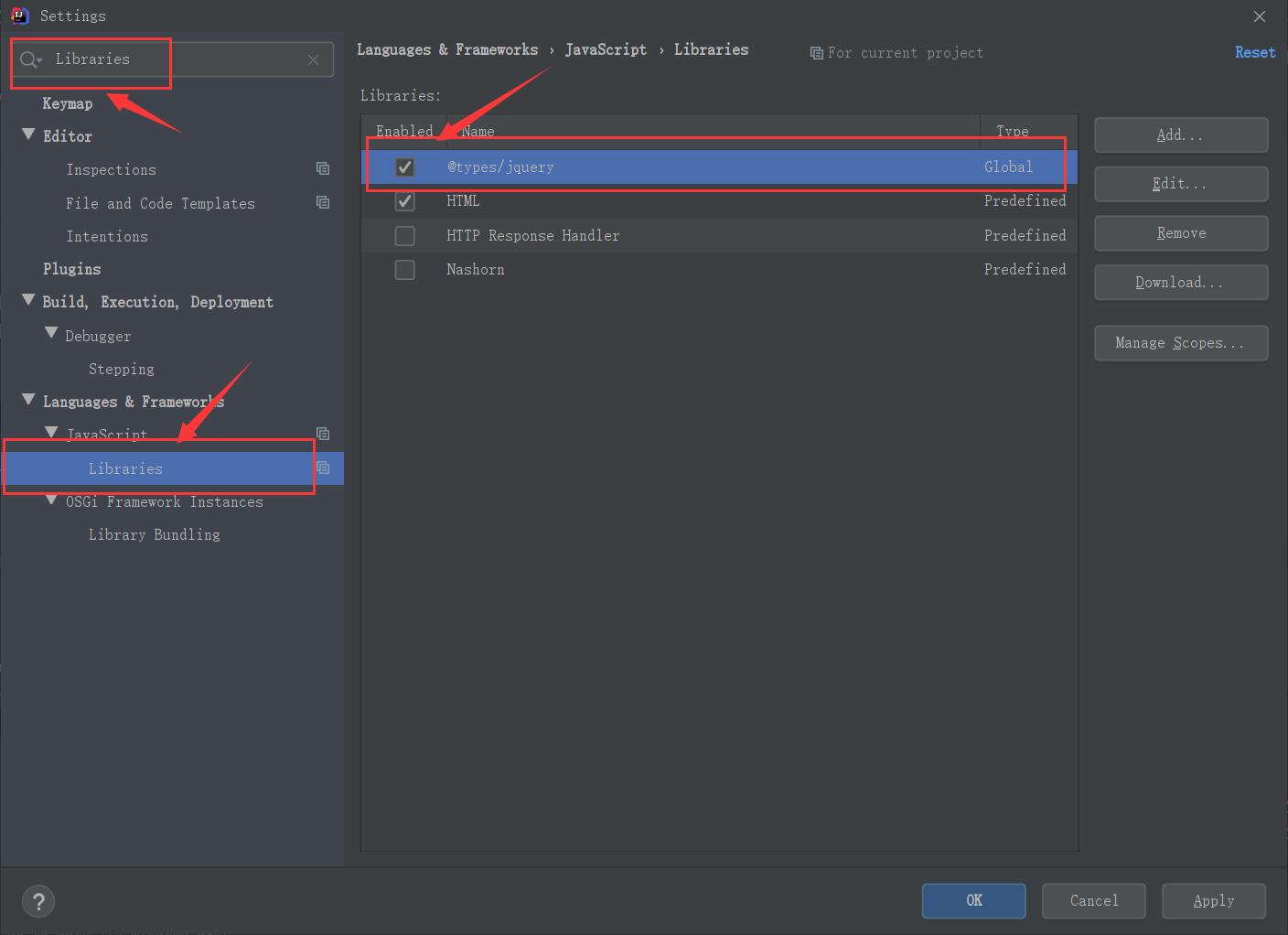Click project-level icon beside File and Code Templates
Image resolution: width=1288 pixels, height=935 pixels.
coord(323,202)
